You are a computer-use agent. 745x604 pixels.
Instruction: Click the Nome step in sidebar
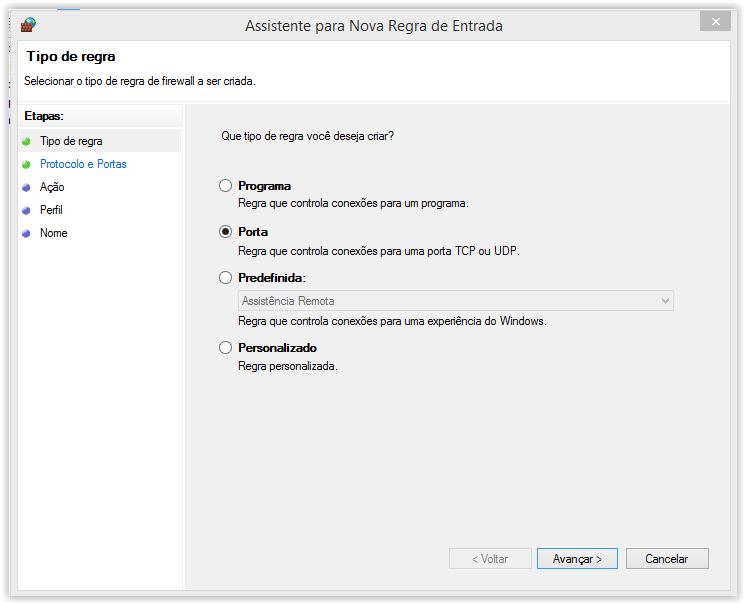coord(54,233)
